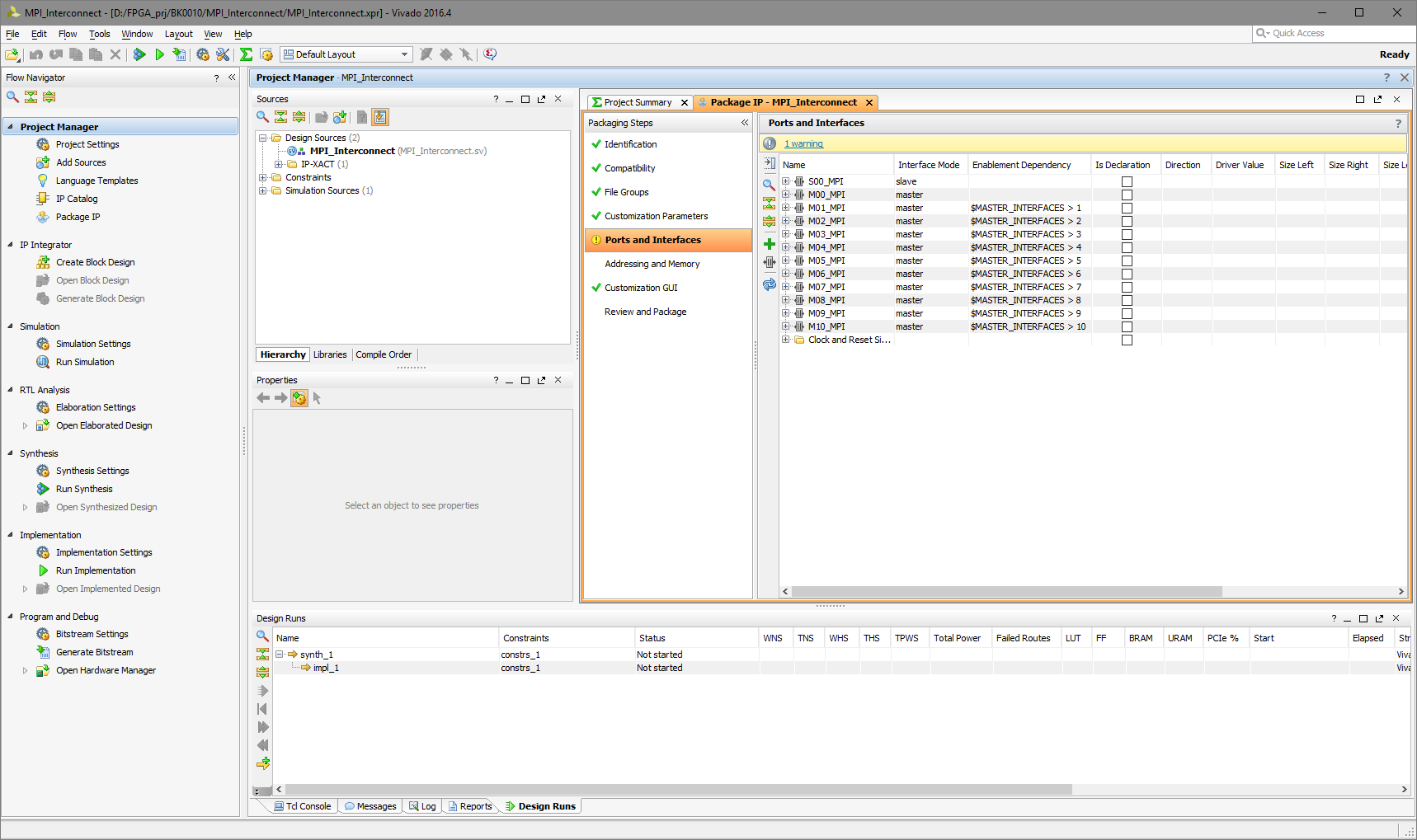Select the Review and Package step
The height and width of the screenshot is (840, 1417).
point(646,312)
